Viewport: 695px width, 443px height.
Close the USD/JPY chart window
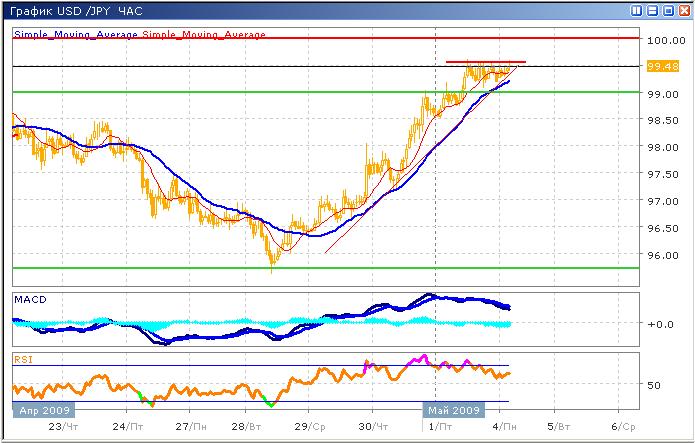682,11
